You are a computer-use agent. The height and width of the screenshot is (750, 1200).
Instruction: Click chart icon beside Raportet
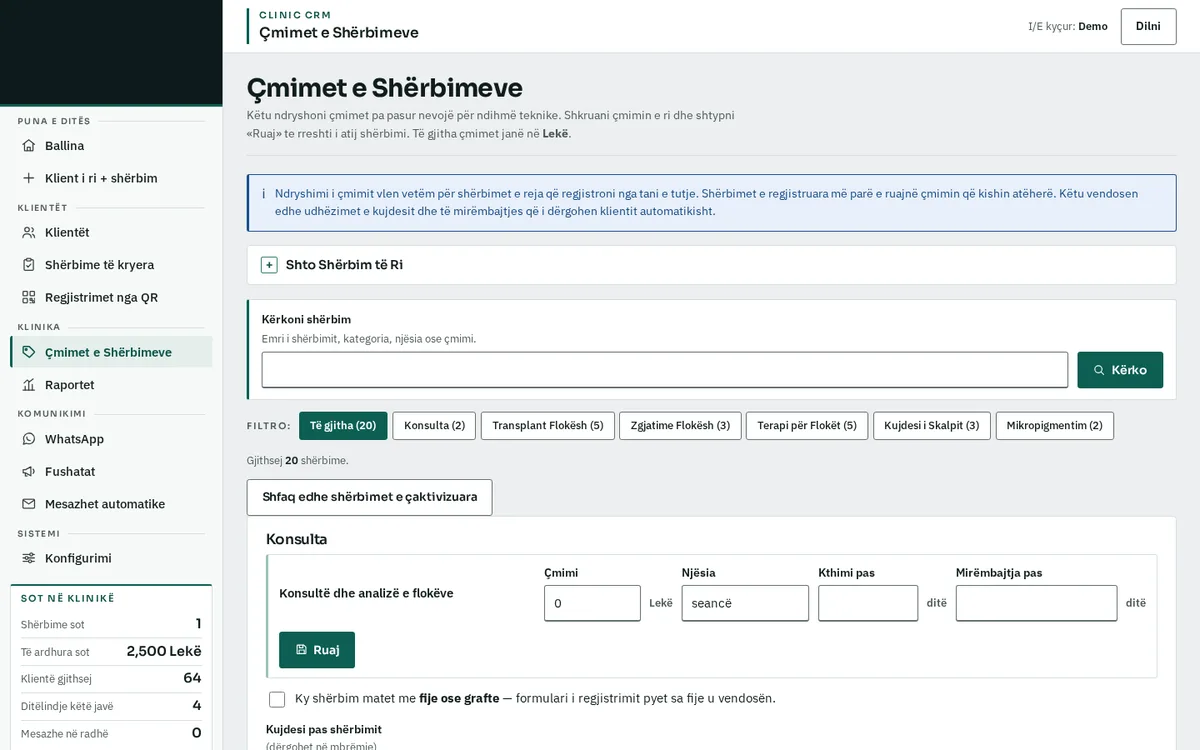pyautogui.click(x=28, y=385)
